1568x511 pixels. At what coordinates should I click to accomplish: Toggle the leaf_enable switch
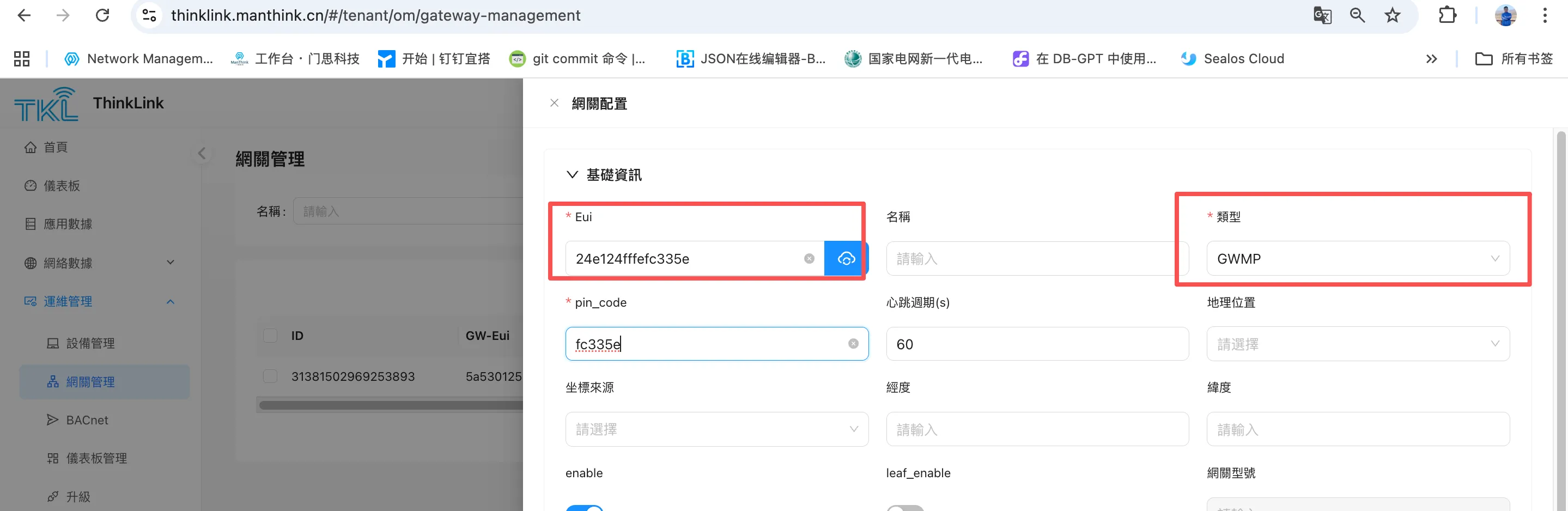(905, 508)
